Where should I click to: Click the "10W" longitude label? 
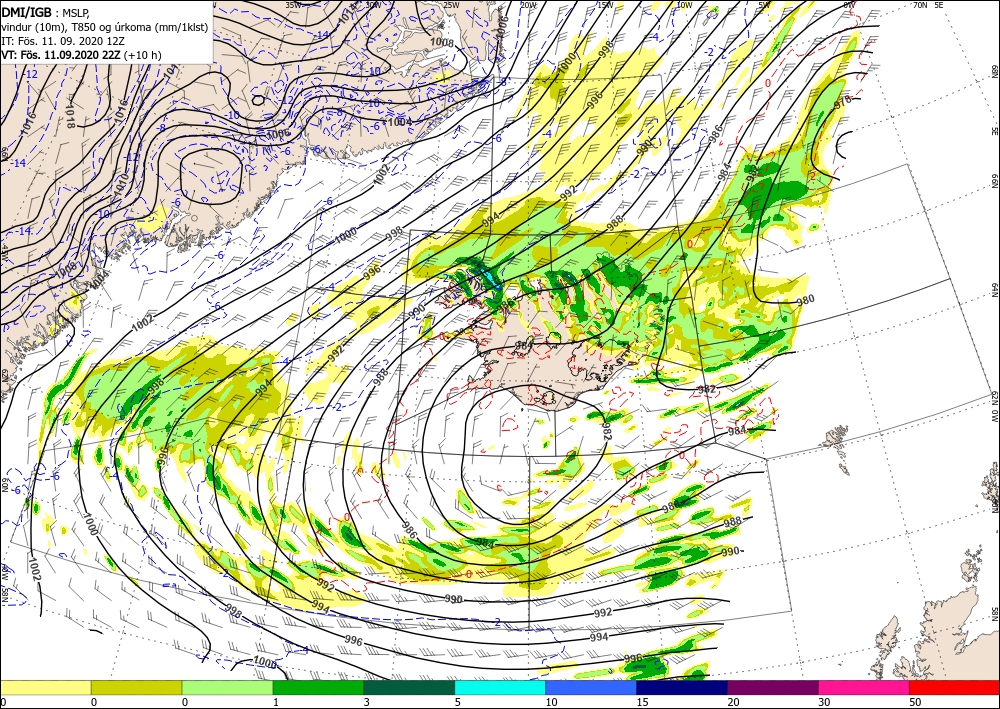coord(684,5)
